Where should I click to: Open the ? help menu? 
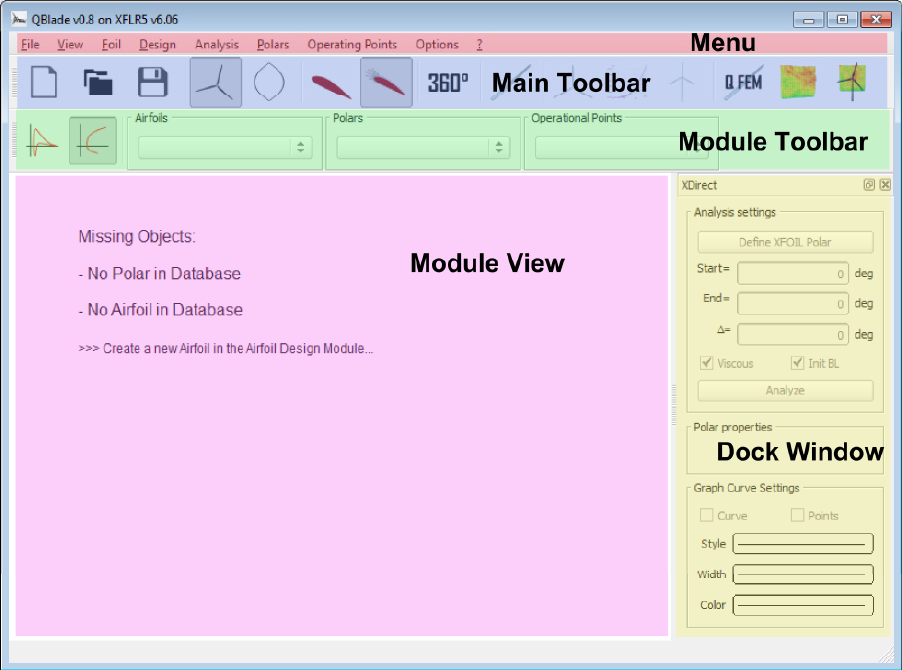pos(479,44)
